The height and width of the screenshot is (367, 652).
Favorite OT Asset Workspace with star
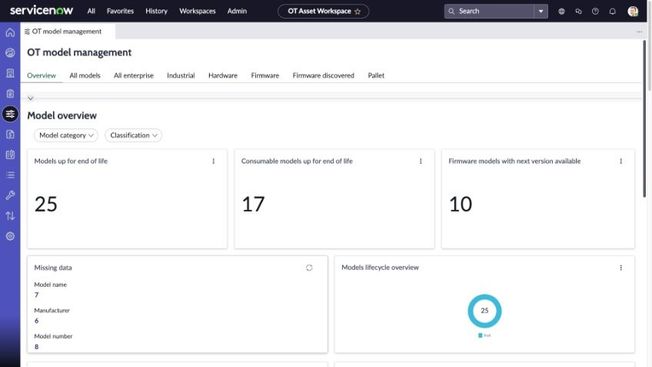[358, 11]
